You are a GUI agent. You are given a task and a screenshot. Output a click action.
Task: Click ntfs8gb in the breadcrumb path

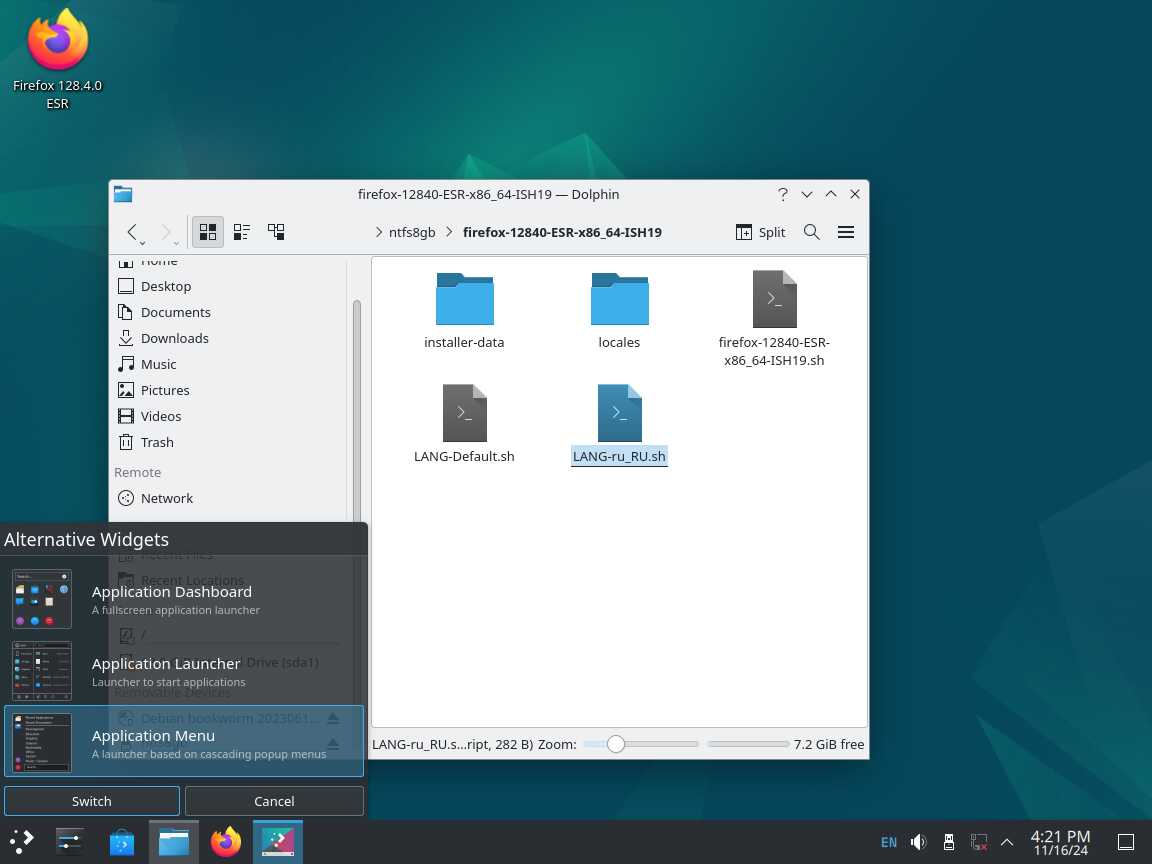(412, 232)
